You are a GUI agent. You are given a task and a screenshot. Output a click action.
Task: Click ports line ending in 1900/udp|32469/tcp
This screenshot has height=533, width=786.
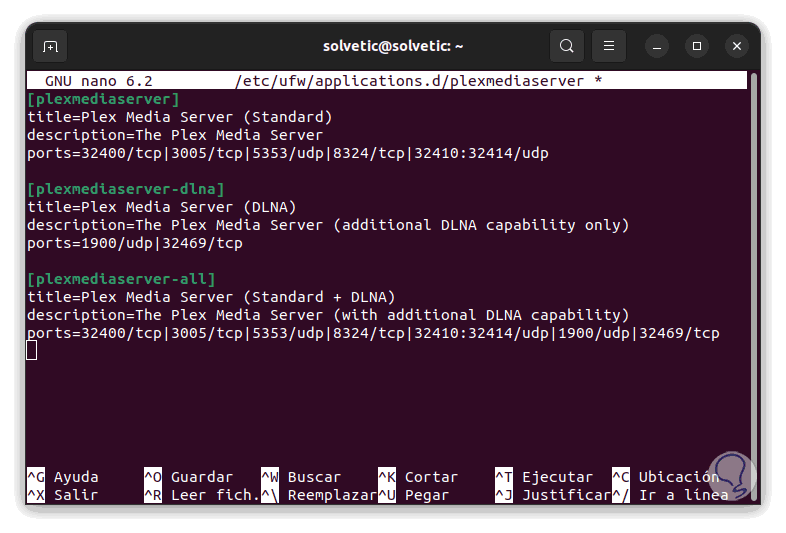373,333
